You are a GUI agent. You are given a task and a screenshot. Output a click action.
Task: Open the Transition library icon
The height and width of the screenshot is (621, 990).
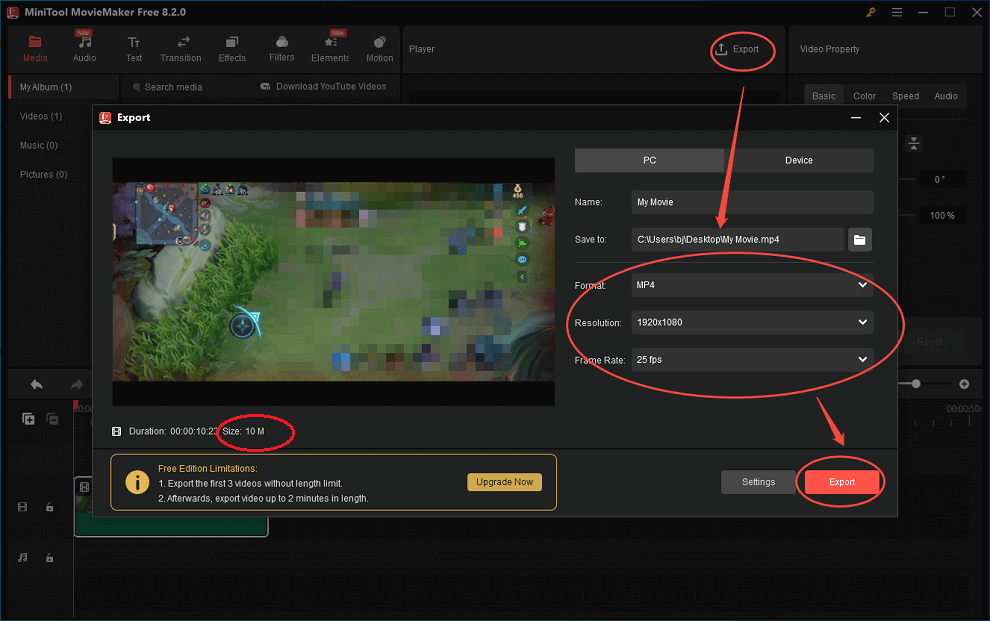(183, 42)
